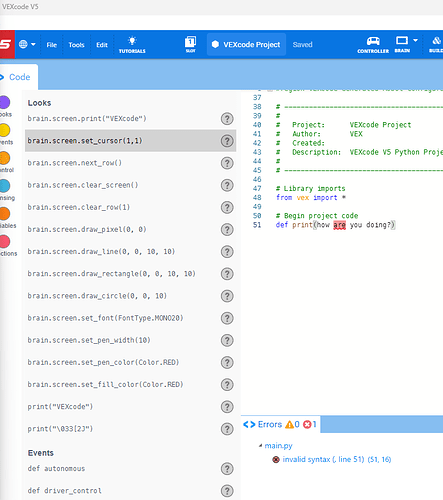Go to the invalid syntax line 51 error
Image resolution: width=443 pixels, height=500 pixels.
coord(337,459)
